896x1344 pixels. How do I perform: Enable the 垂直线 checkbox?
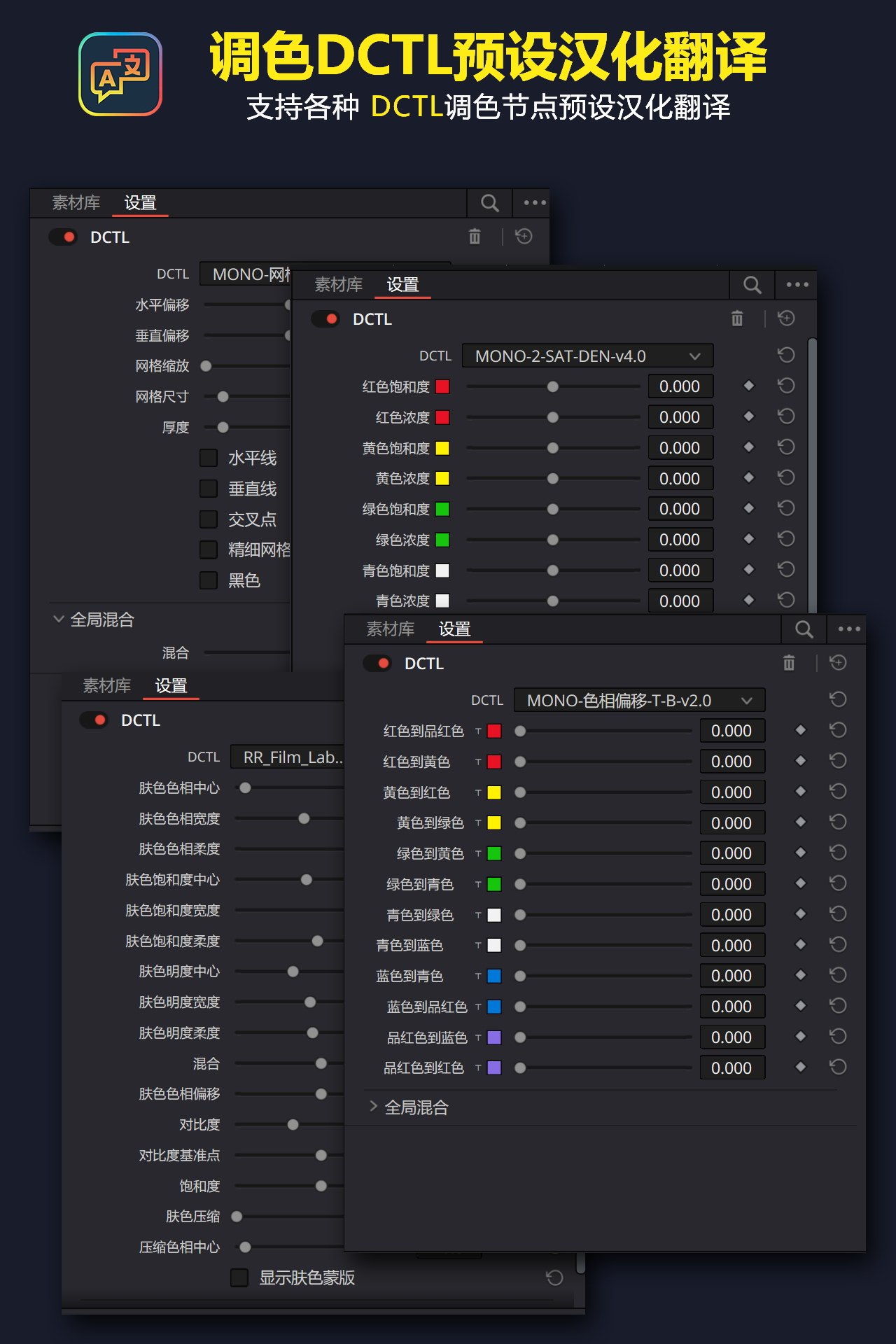click(x=209, y=489)
